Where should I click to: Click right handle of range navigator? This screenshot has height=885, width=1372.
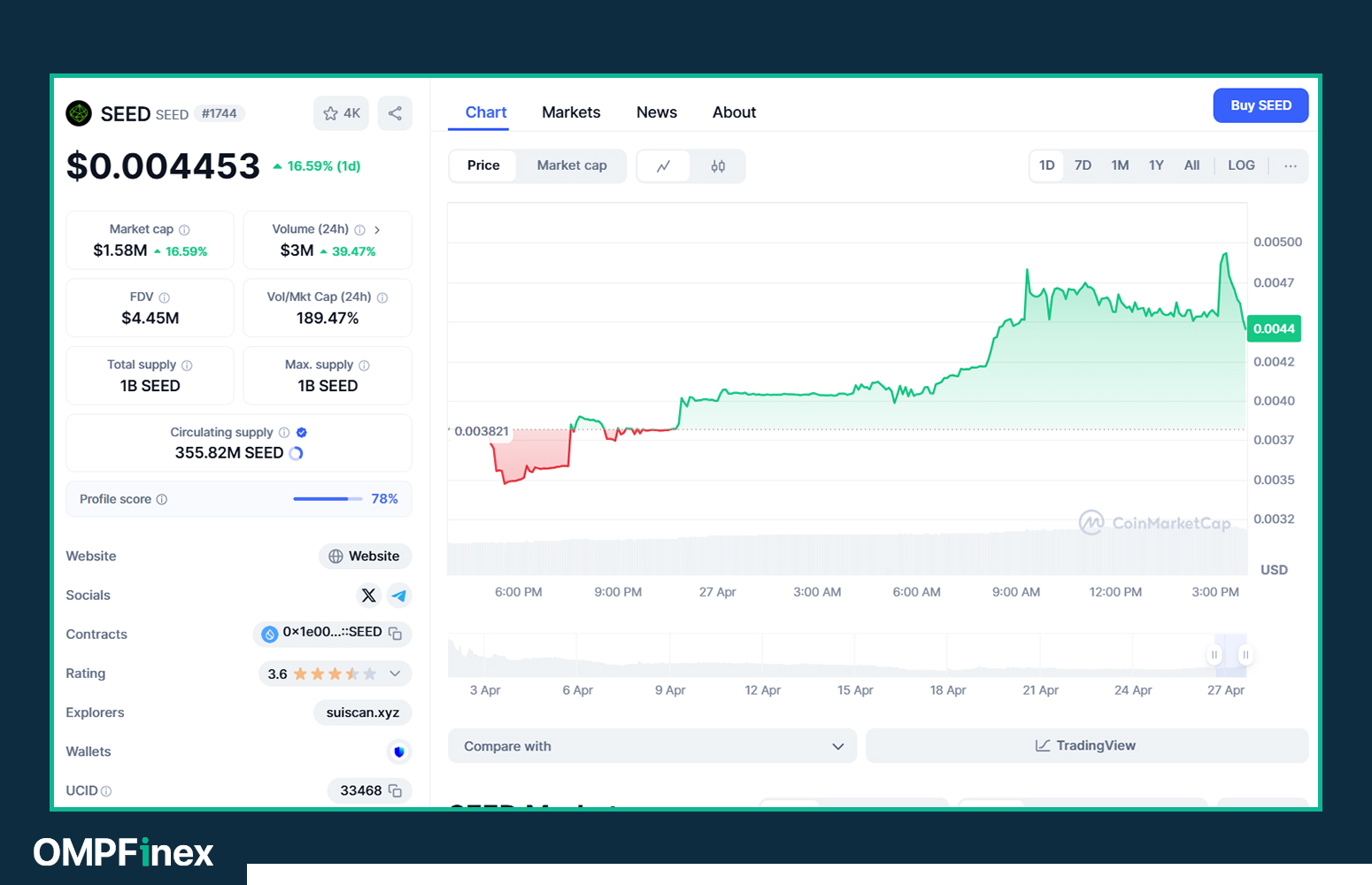click(1245, 655)
